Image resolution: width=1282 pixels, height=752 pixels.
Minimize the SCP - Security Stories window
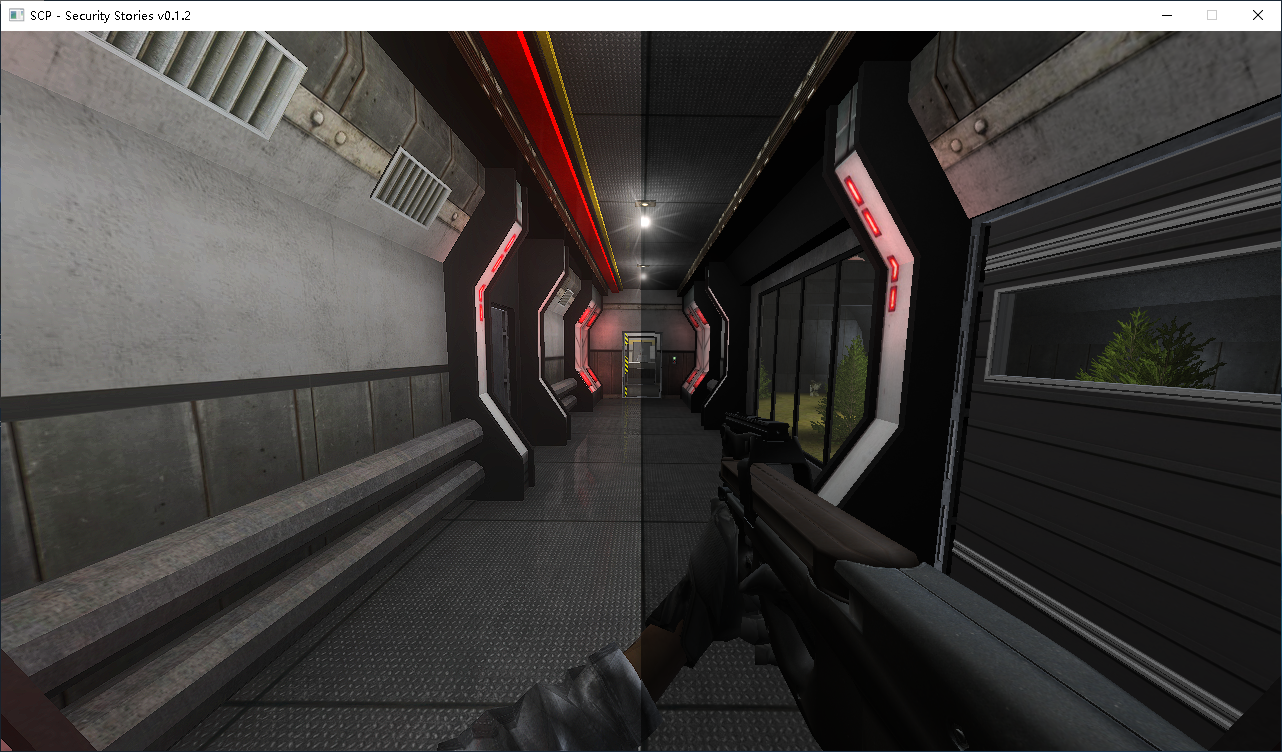click(1166, 15)
